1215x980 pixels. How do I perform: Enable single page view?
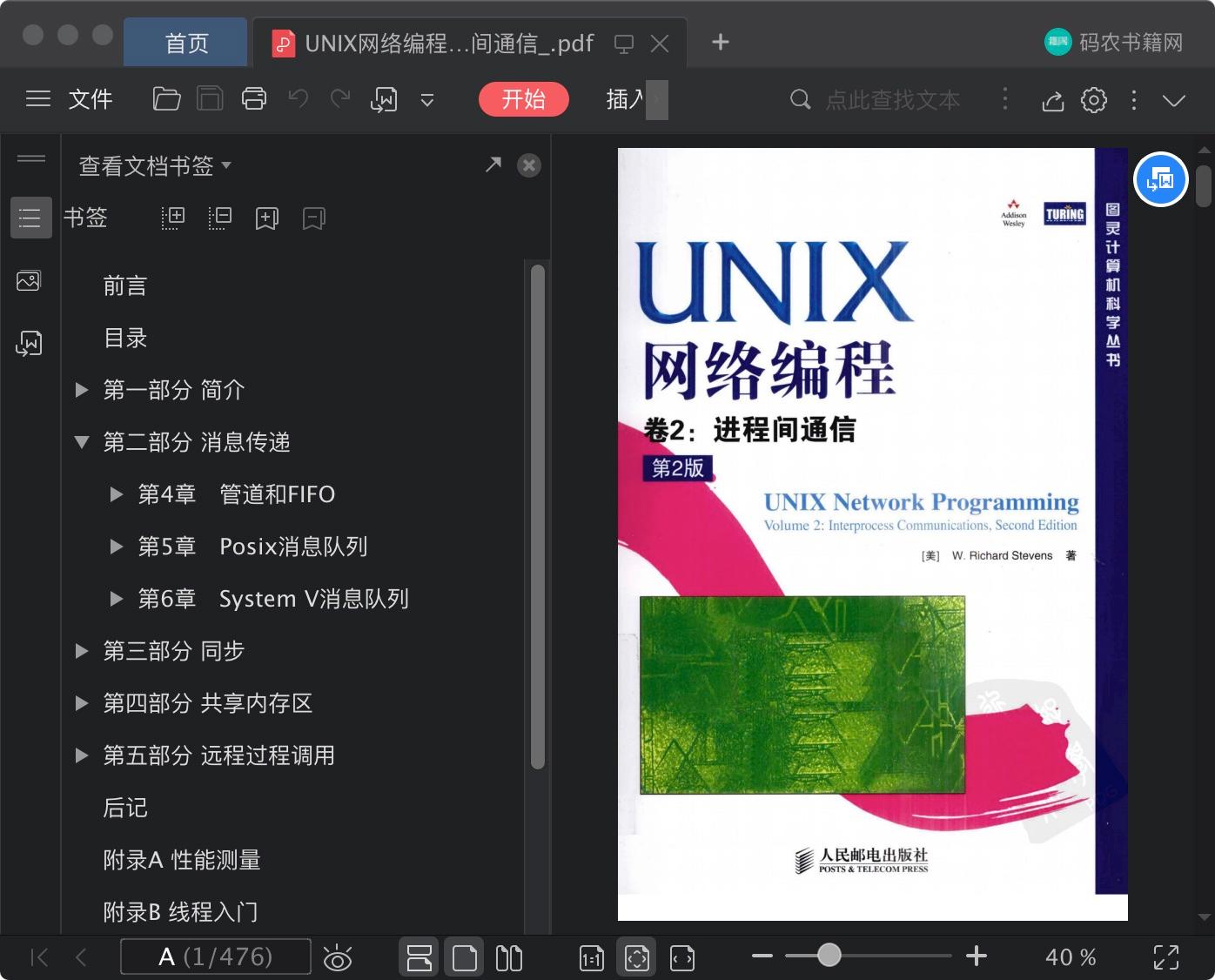[465, 957]
